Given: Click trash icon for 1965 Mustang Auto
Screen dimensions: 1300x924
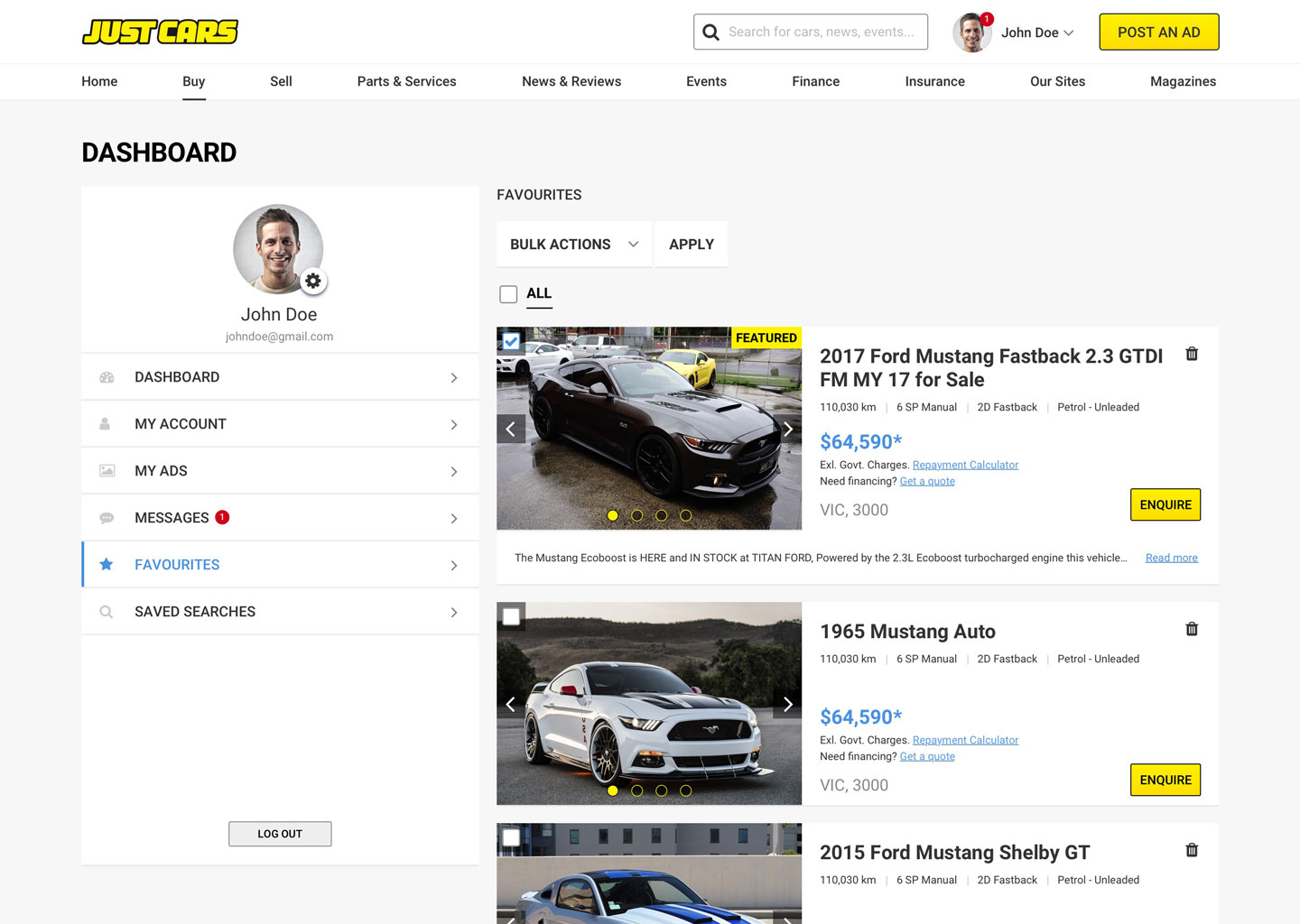Looking at the screenshot, I should 1192,629.
